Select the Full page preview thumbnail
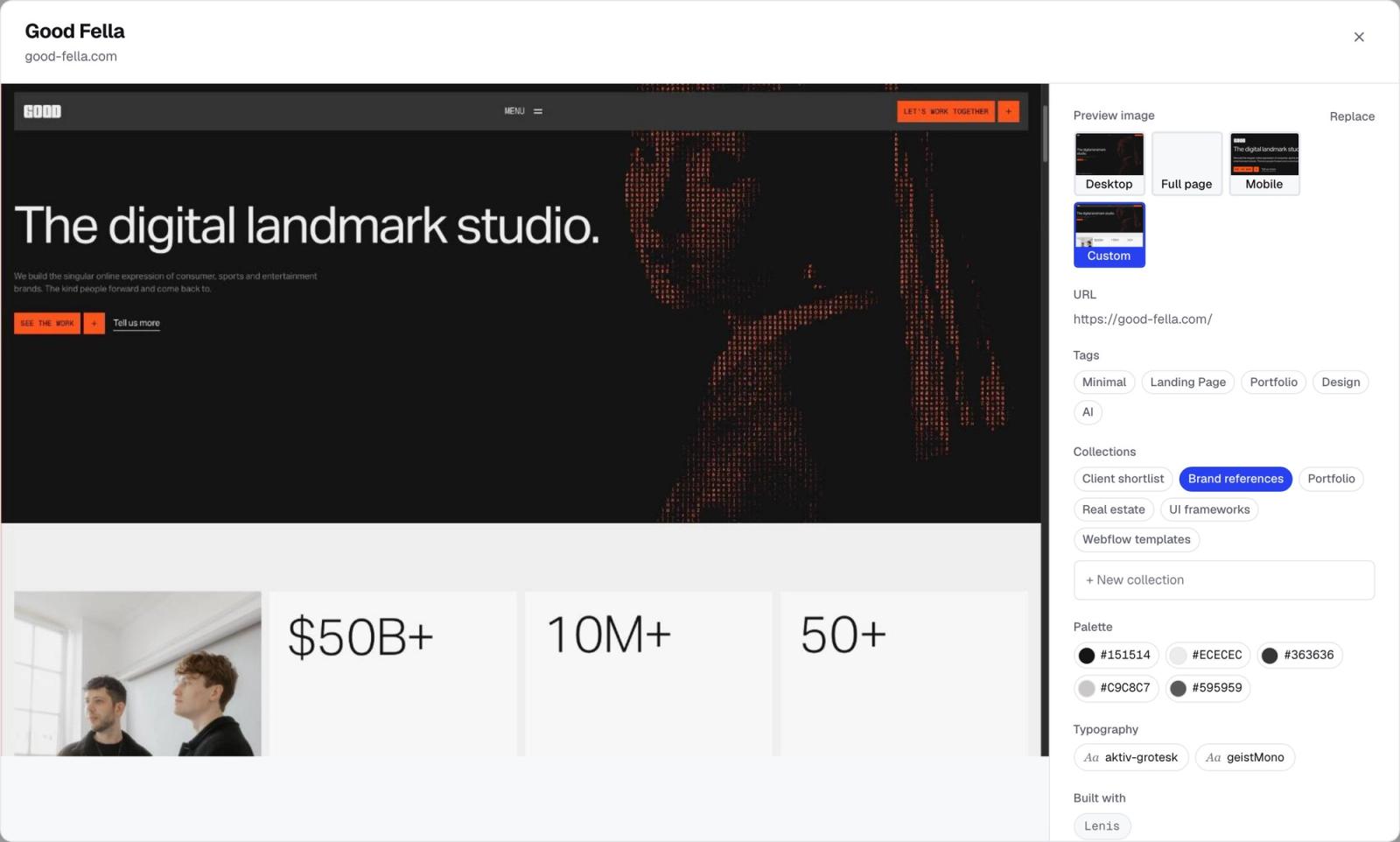The height and width of the screenshot is (842, 1400). point(1186,164)
